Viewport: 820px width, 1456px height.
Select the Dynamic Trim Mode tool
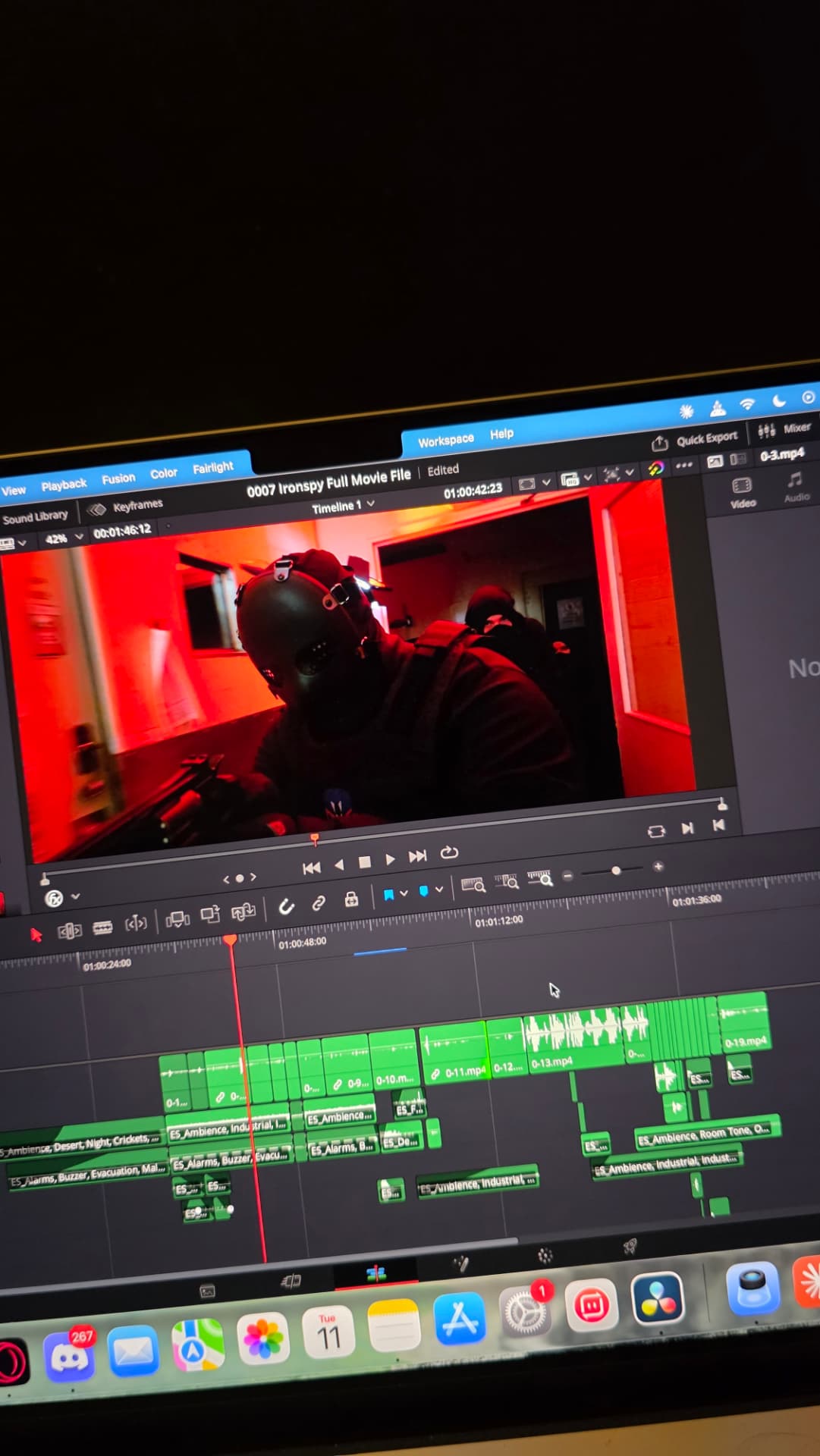point(136,923)
